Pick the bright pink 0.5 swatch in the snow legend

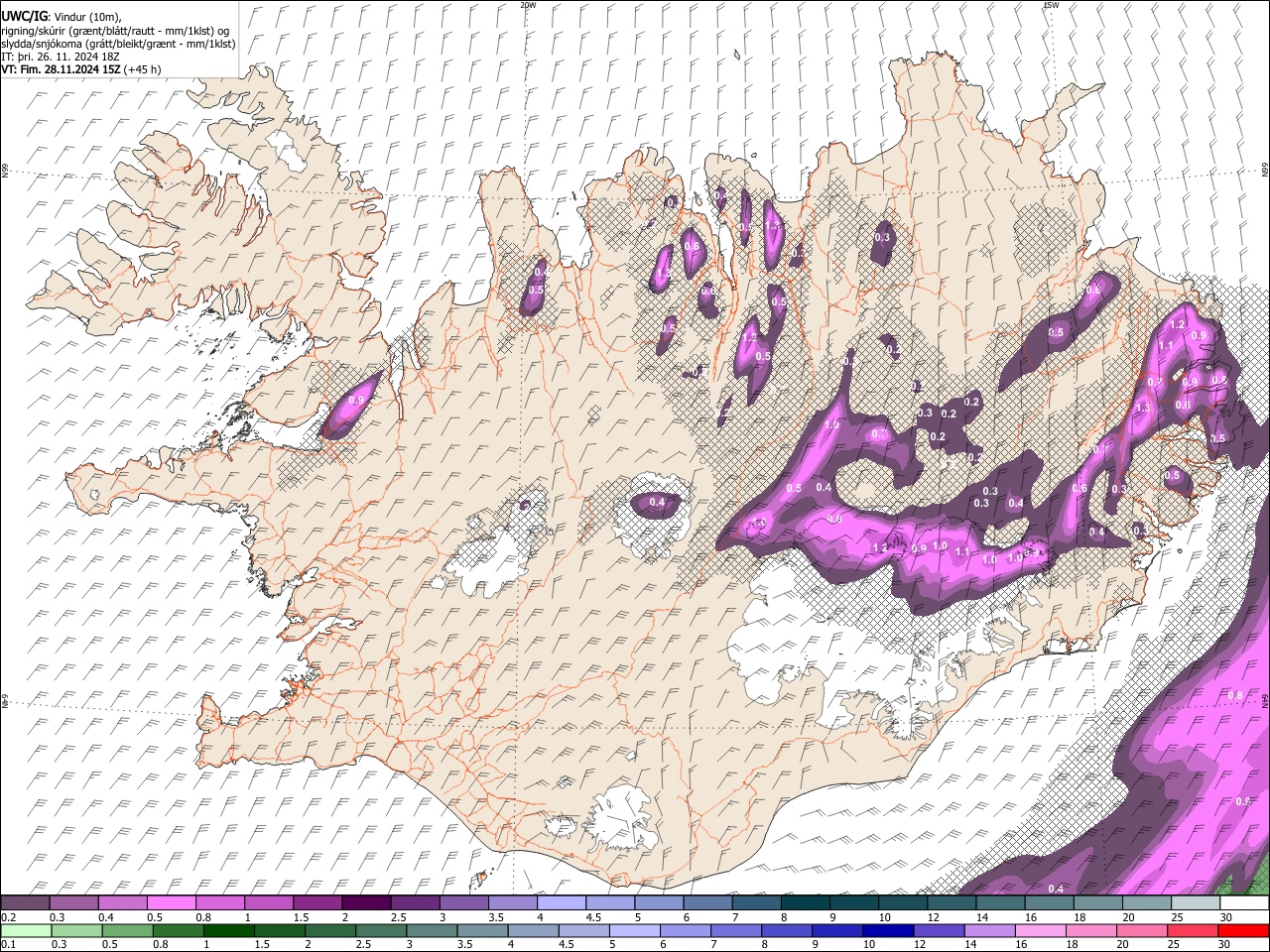coord(171,903)
